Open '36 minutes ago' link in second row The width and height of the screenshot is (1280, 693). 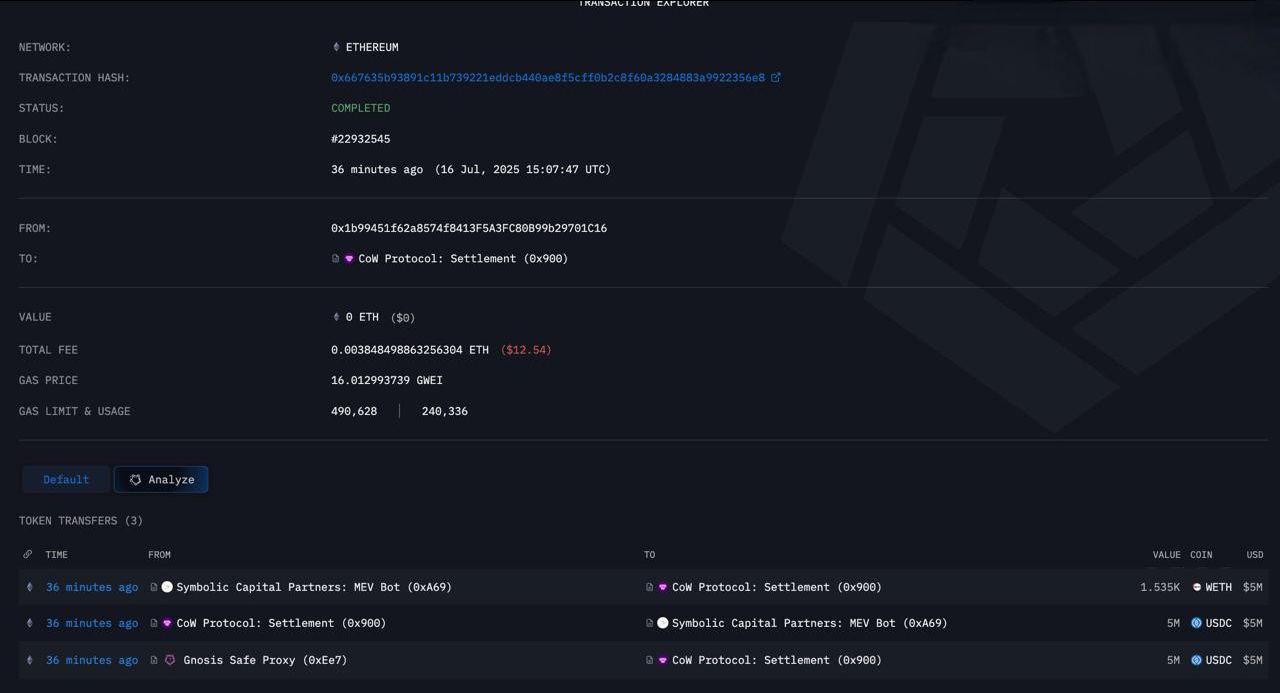92,624
